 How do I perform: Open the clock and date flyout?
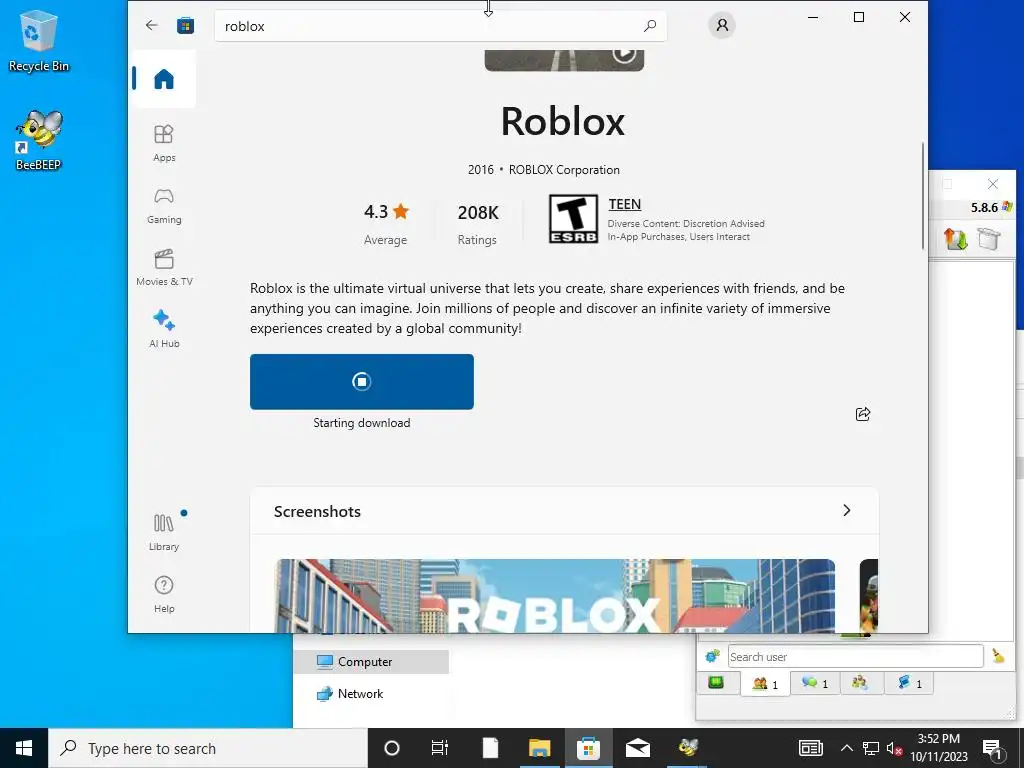[939, 748]
